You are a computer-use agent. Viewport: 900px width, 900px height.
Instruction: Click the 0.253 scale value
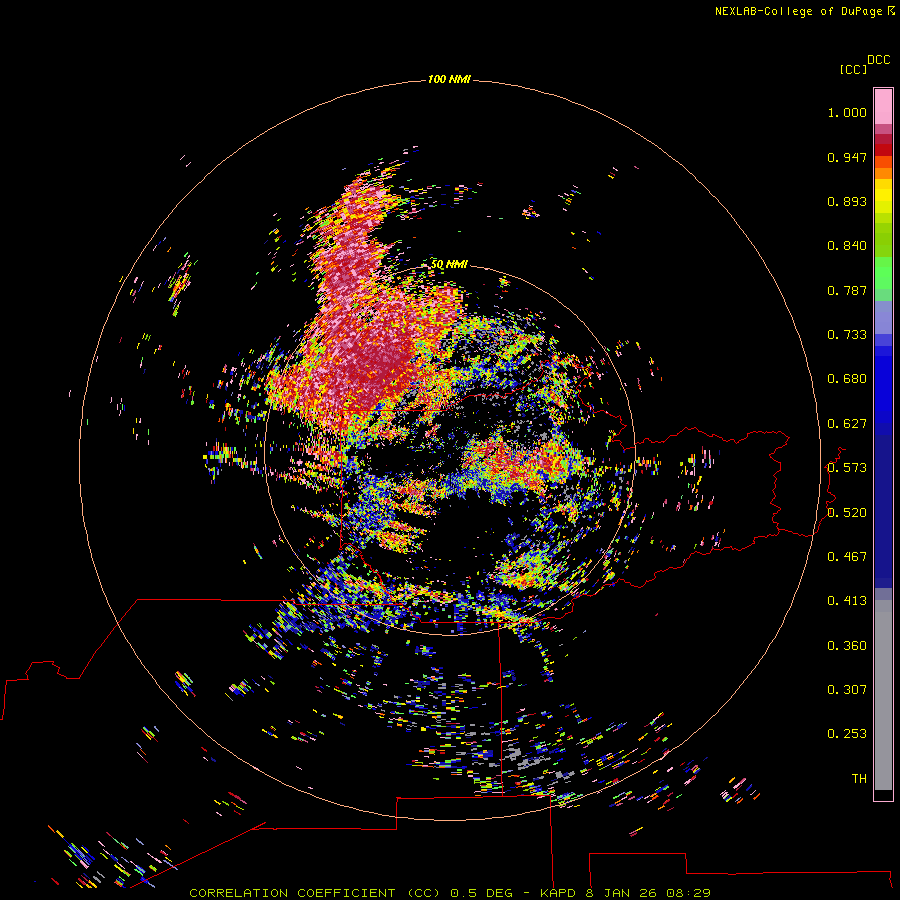click(847, 734)
